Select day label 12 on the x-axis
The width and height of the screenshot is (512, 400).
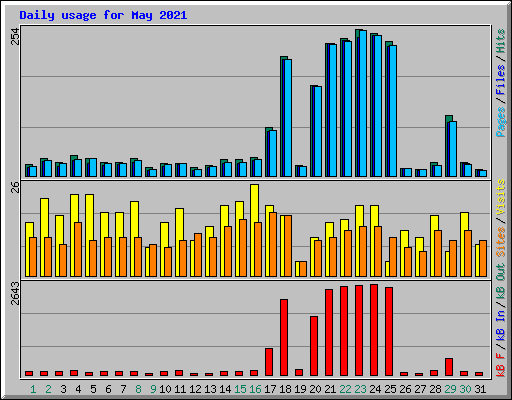coord(195,389)
